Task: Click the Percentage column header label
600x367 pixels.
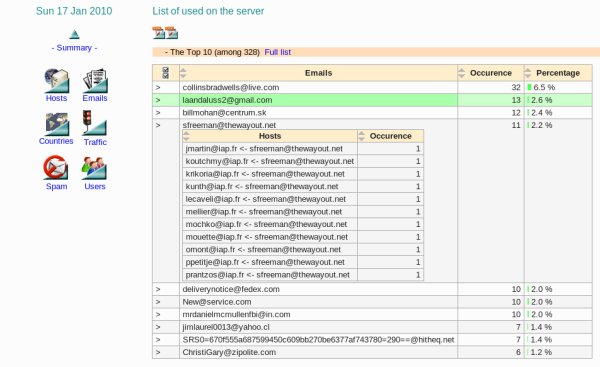Action: pyautogui.click(x=558, y=73)
